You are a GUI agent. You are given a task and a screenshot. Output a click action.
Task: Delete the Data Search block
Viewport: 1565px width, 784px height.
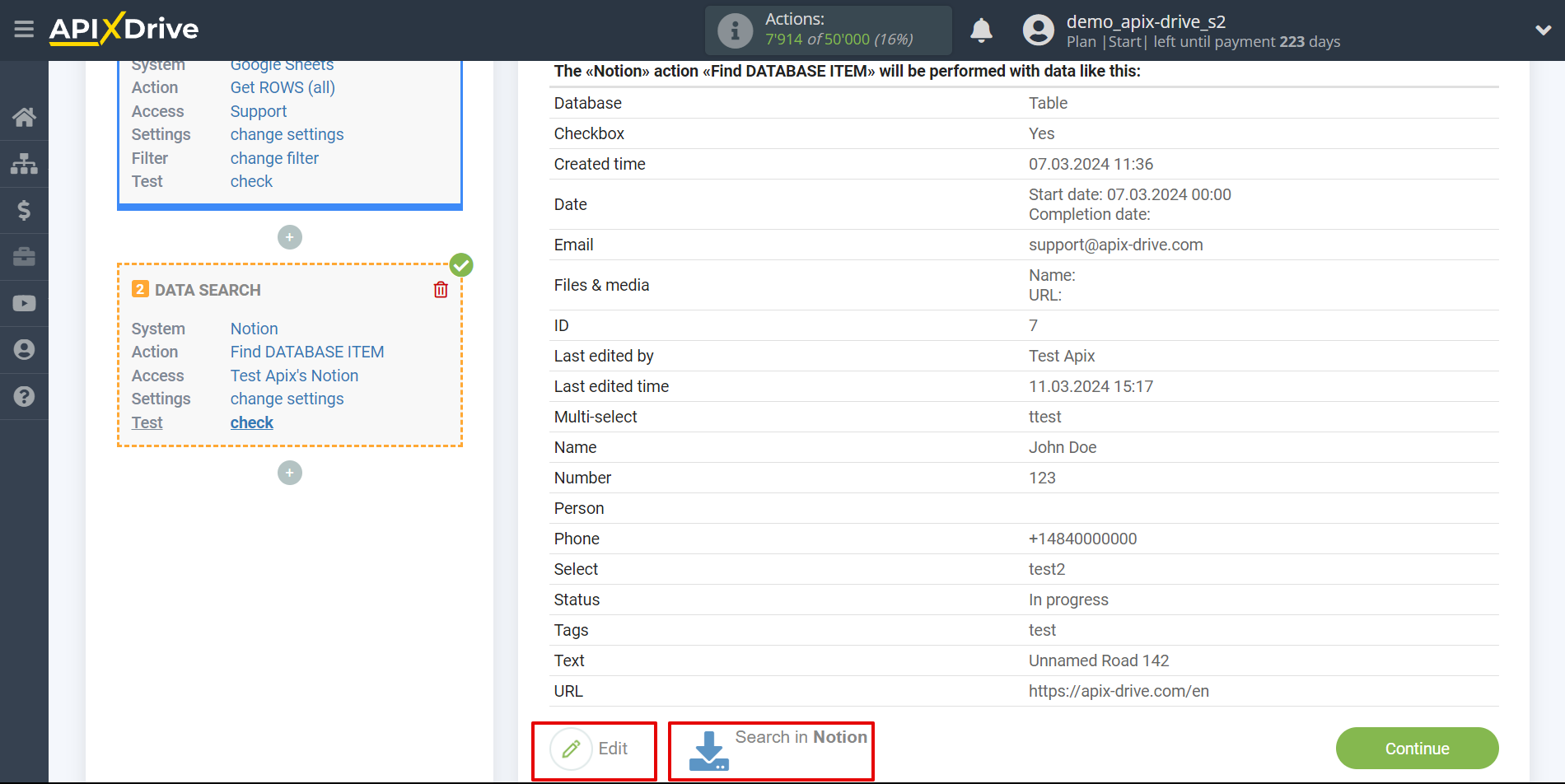click(441, 290)
